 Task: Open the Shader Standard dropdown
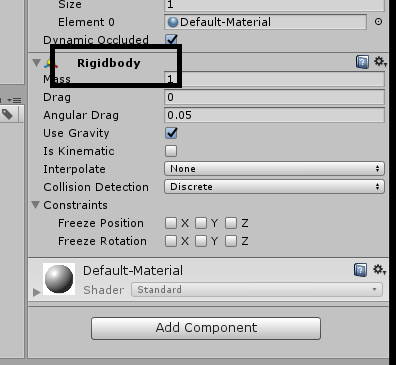(257, 290)
